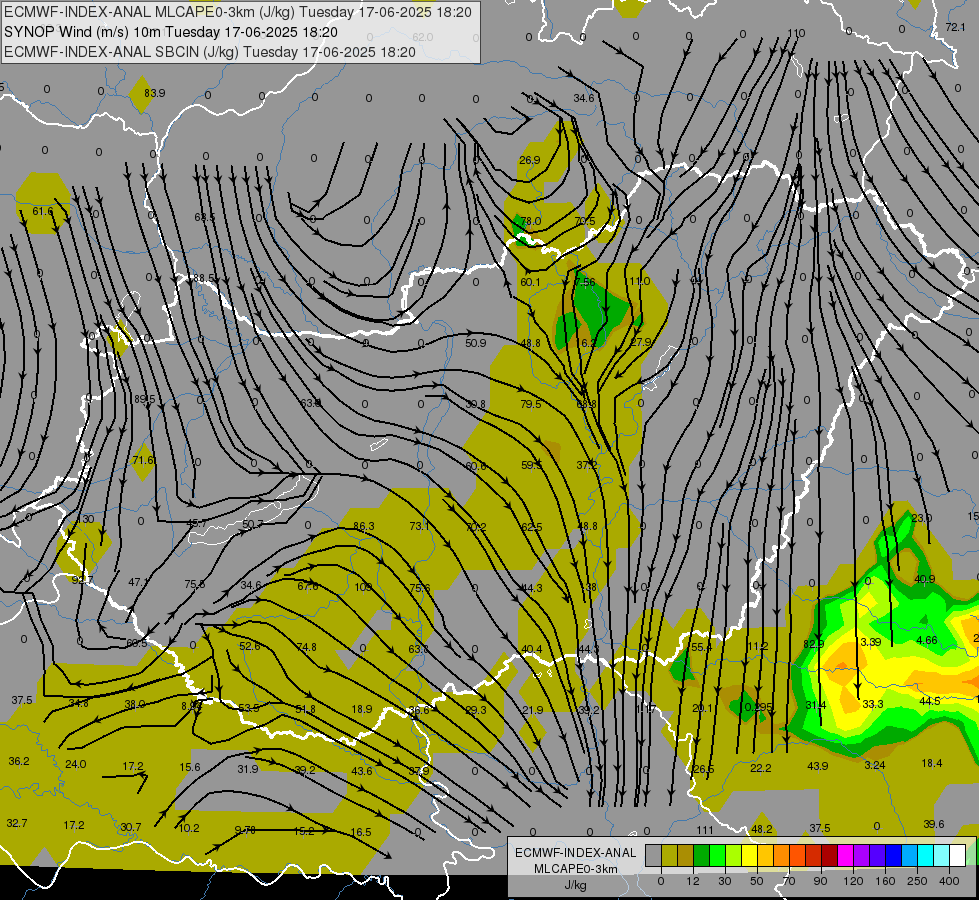Image resolution: width=979 pixels, height=900 pixels.
Task: Click the map value 3.39
Action: pos(870,642)
